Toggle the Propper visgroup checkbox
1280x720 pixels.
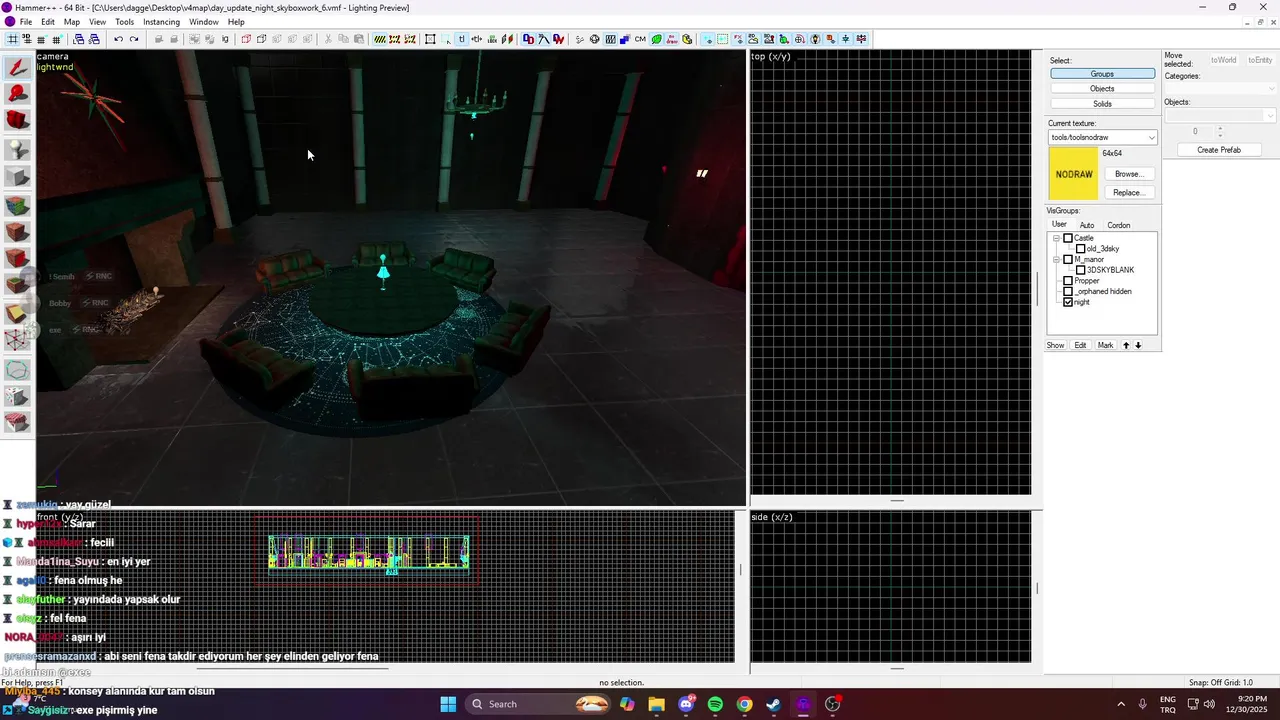[1068, 281]
